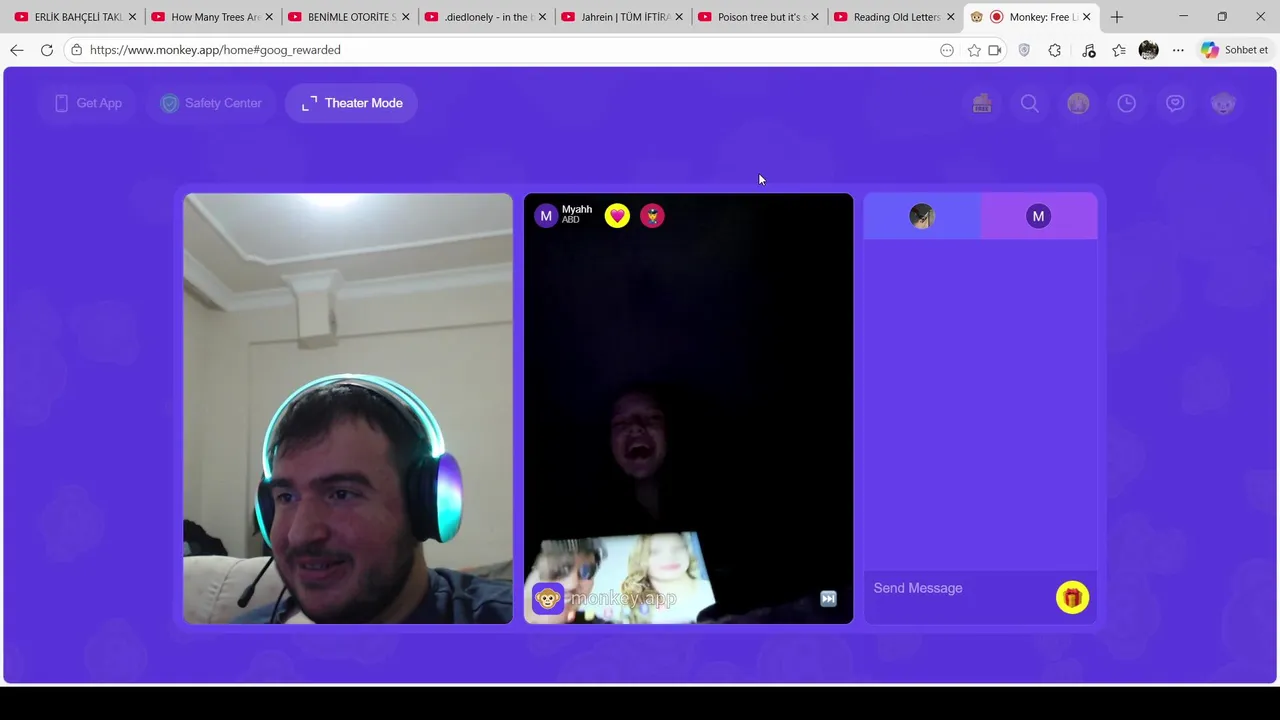This screenshot has height=720, width=1280.
Task: Select the M user chat tab
Action: click(x=1039, y=216)
